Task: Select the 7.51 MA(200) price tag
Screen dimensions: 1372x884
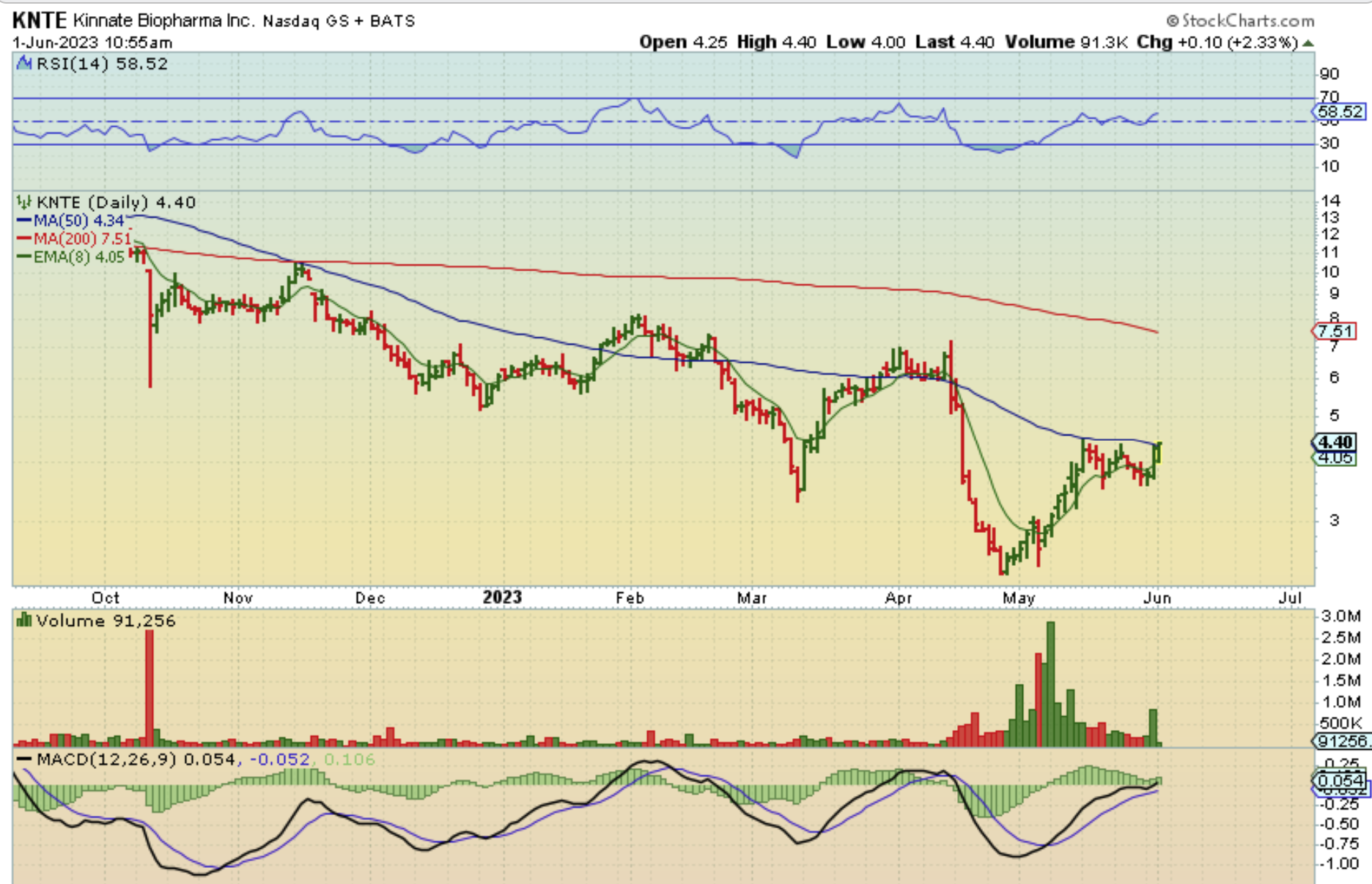Action: pos(1334,331)
